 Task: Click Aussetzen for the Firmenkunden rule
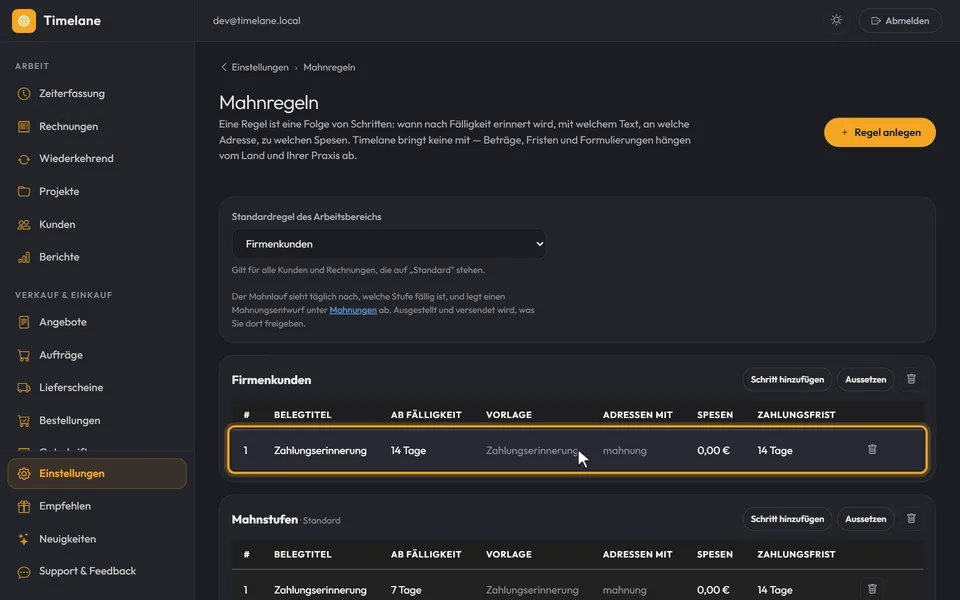tap(865, 380)
